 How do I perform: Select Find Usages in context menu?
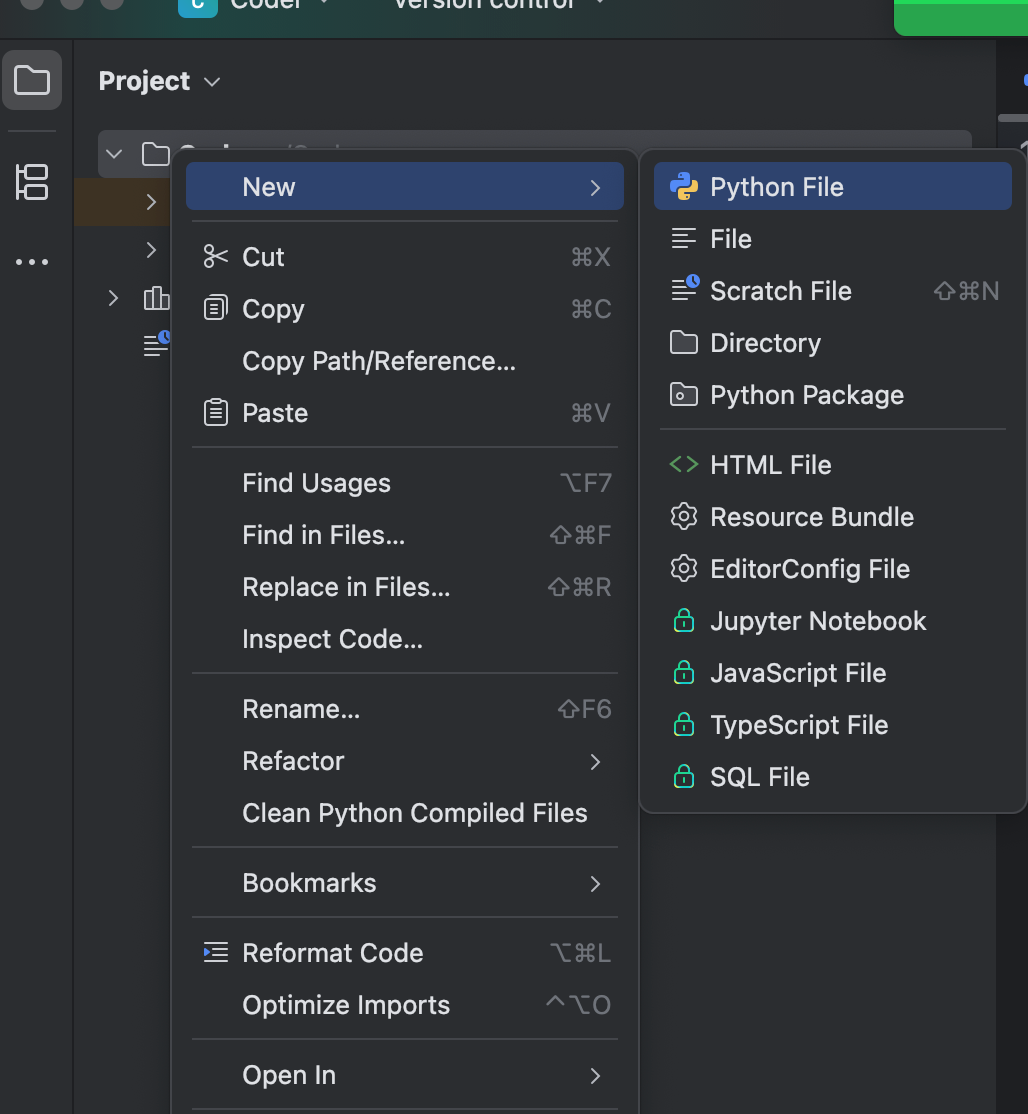[405, 483]
